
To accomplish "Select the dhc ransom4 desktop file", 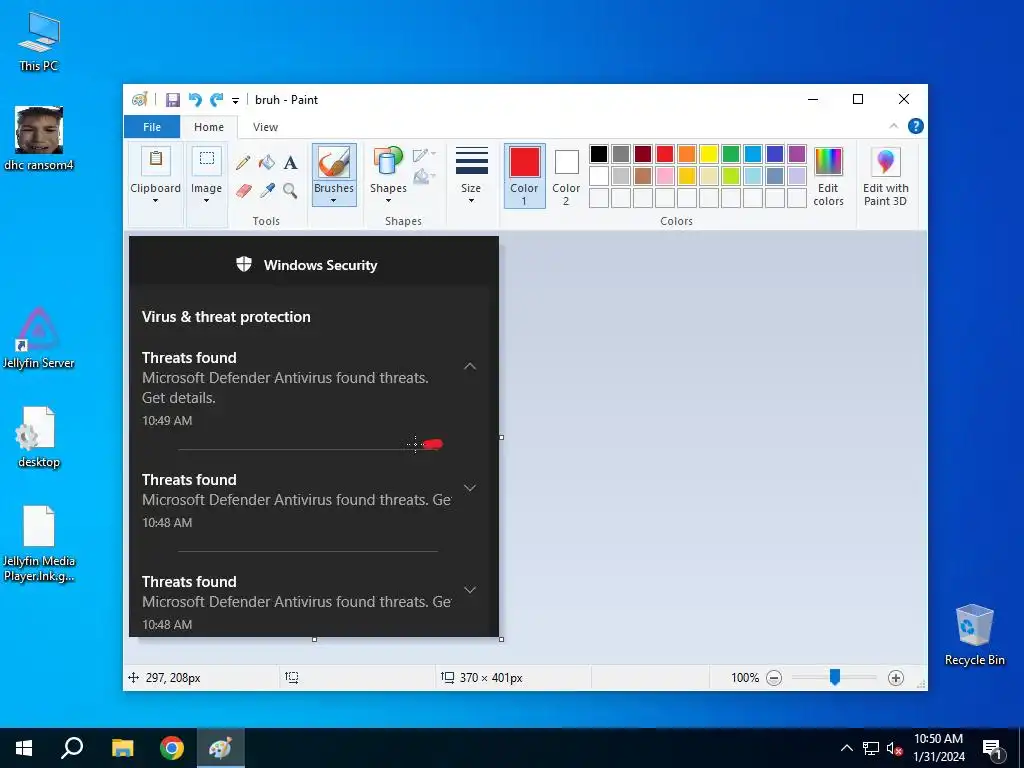I will point(39,138).
